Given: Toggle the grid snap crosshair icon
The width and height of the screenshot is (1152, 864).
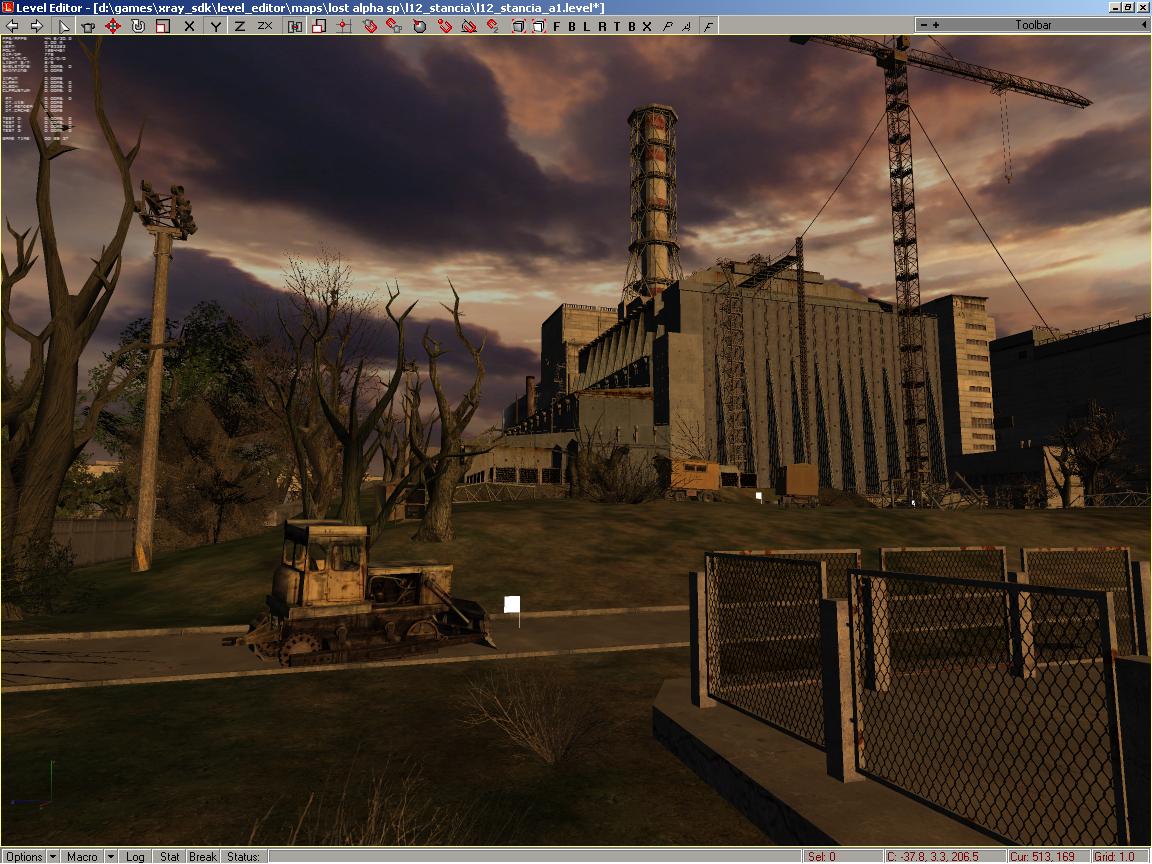Looking at the screenshot, I should pyautogui.click(x=344, y=26).
